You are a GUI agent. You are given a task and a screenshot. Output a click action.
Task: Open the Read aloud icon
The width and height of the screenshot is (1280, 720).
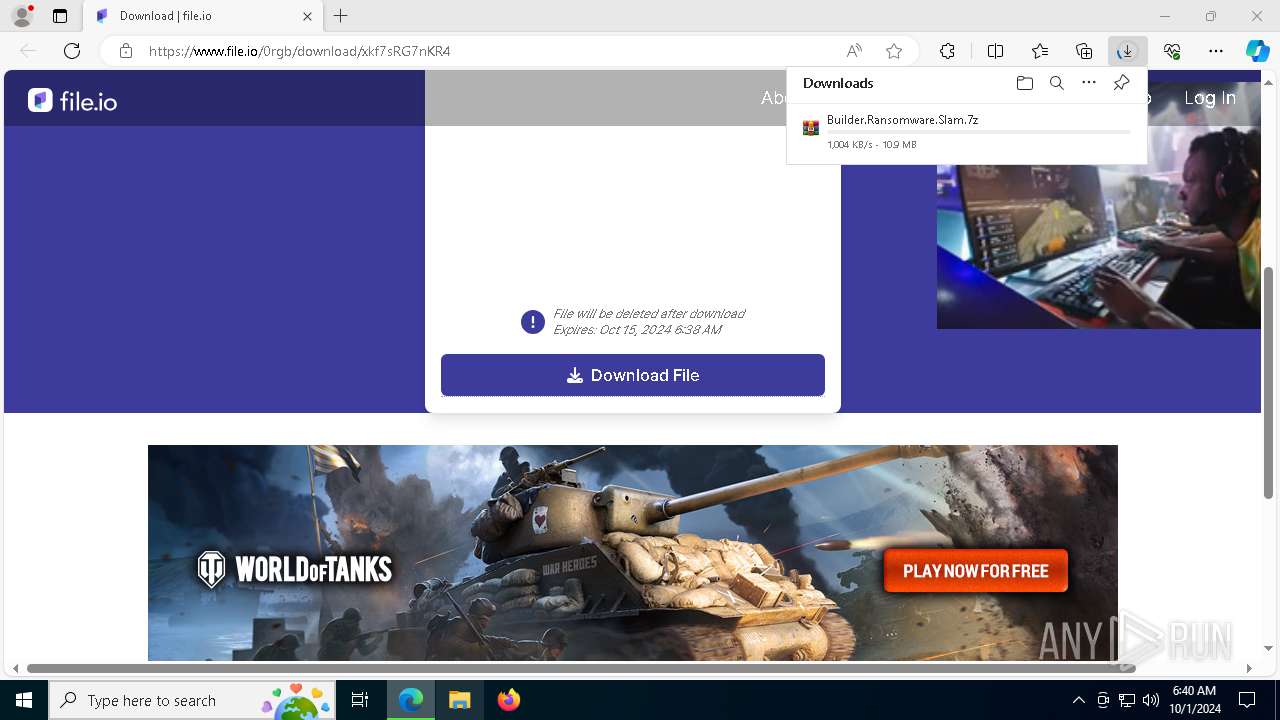(854, 51)
